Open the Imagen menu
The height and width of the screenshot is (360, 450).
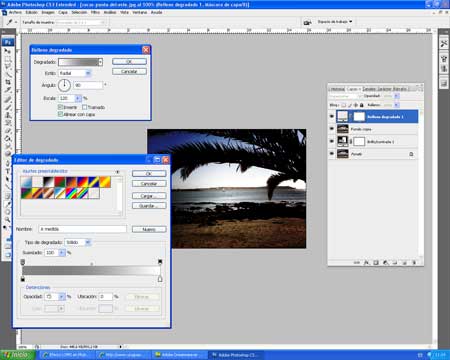tap(48, 12)
